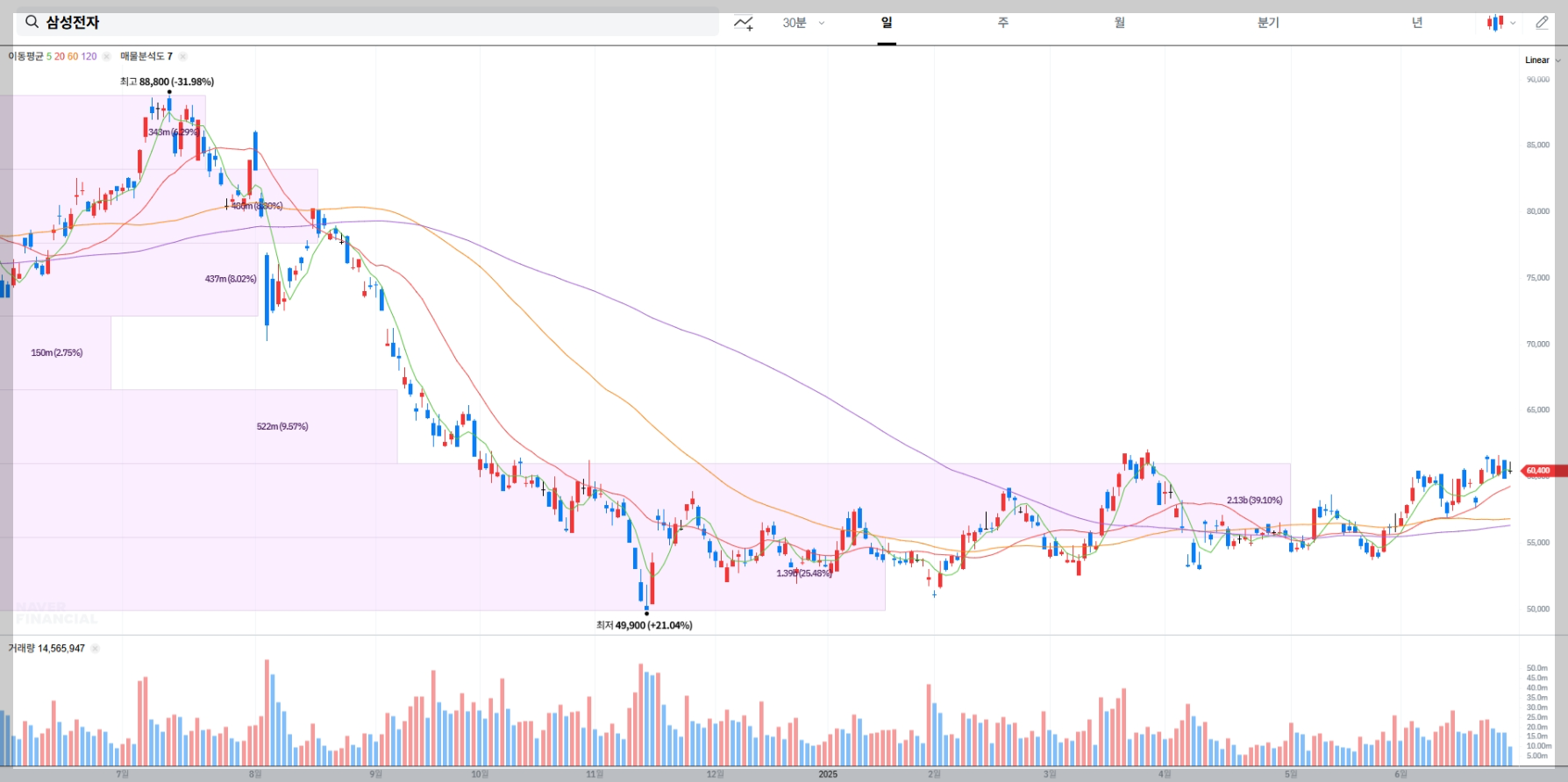The height and width of the screenshot is (782, 1568).
Task: Click the 3월 date axis label
Action: [1050, 774]
